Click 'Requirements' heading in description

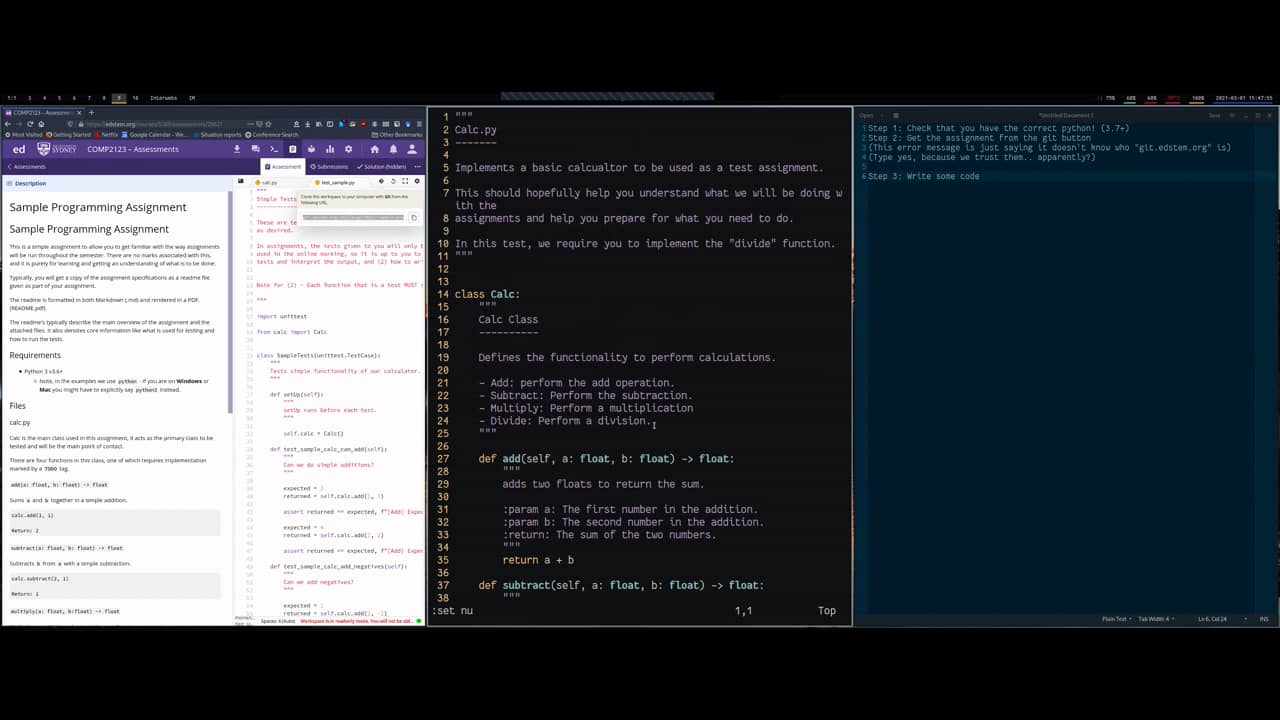(35, 355)
